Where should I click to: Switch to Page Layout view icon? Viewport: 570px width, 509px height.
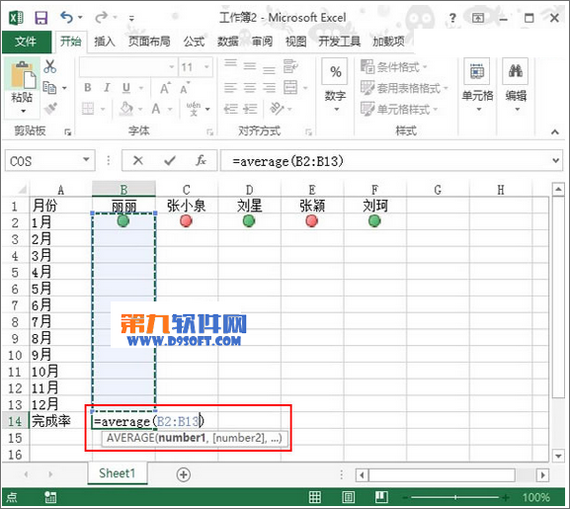[348, 497]
